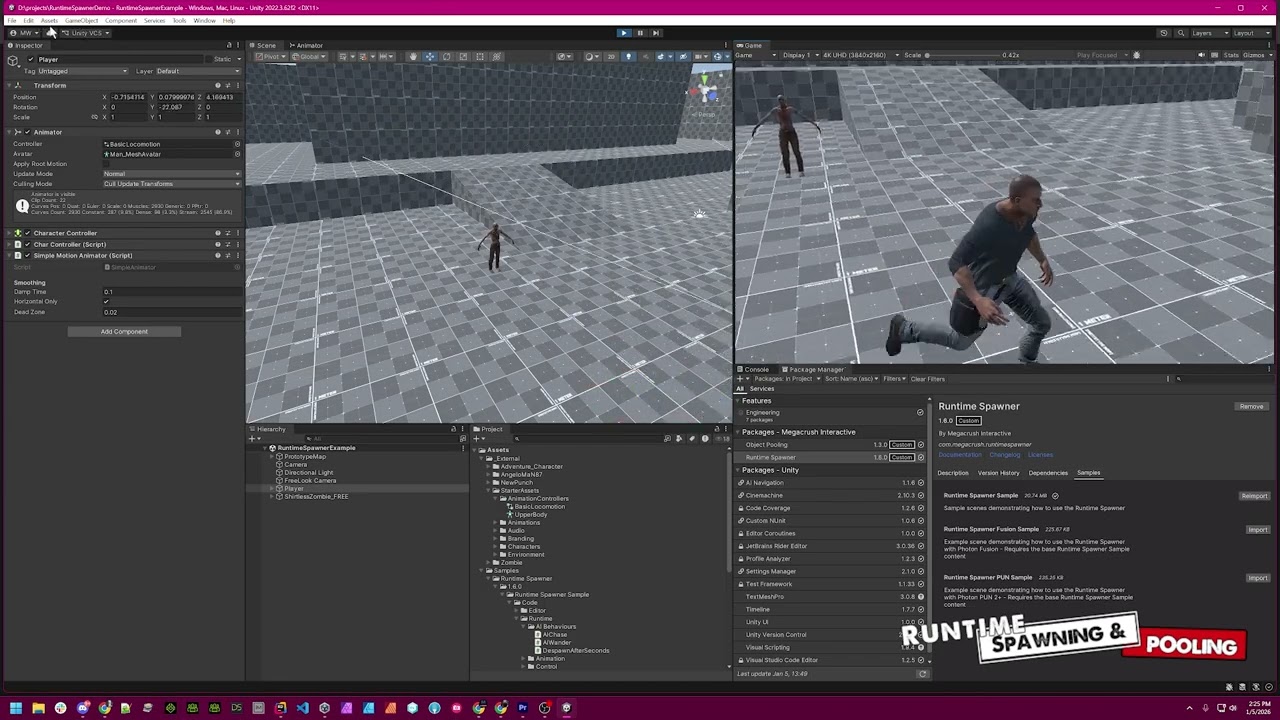1280x720 pixels.
Task: Click Hierarchy add (+) button
Action: [253, 438]
